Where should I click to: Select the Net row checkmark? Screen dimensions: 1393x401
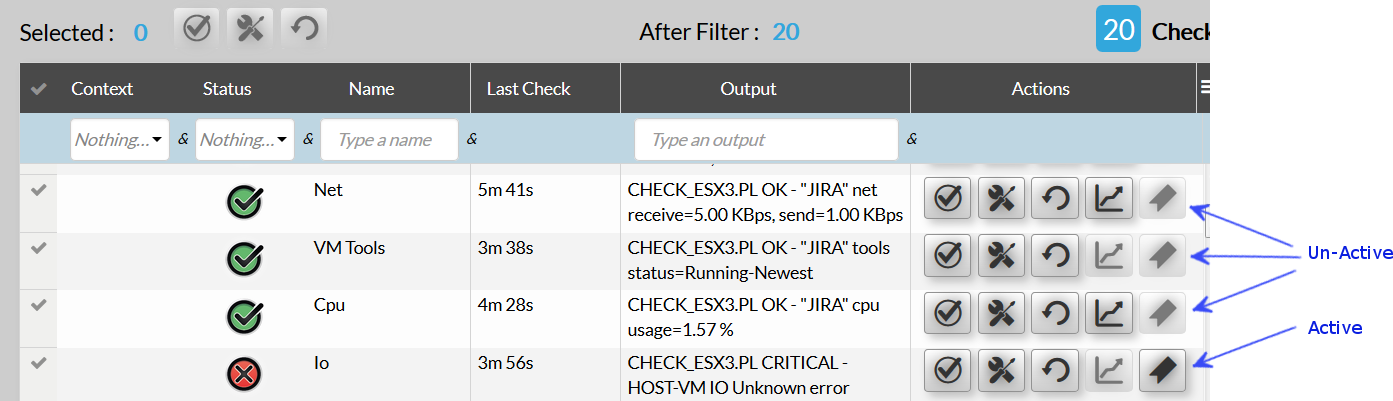click(39, 190)
